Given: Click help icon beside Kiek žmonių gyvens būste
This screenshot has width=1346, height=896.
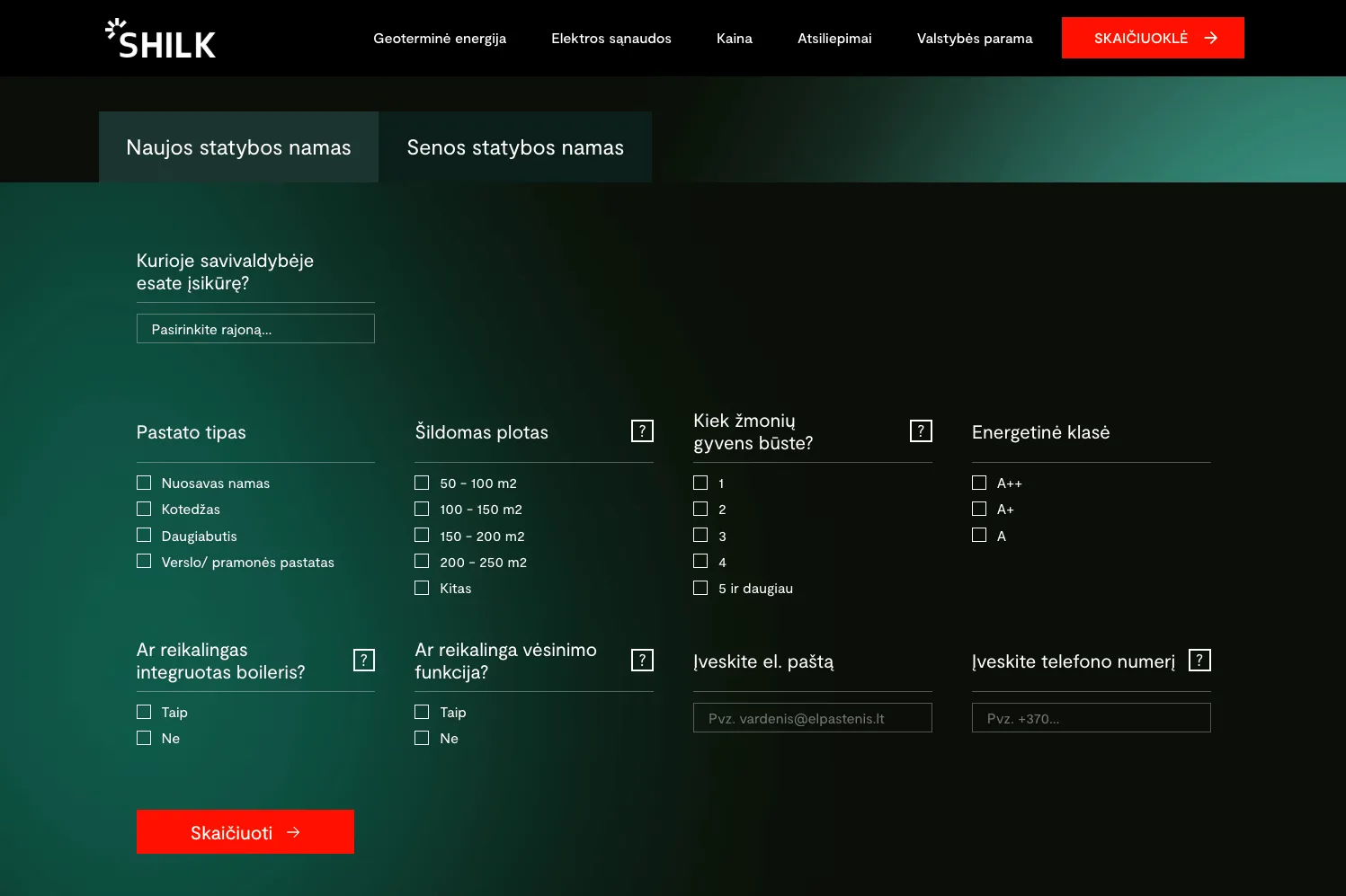Looking at the screenshot, I should 921,431.
